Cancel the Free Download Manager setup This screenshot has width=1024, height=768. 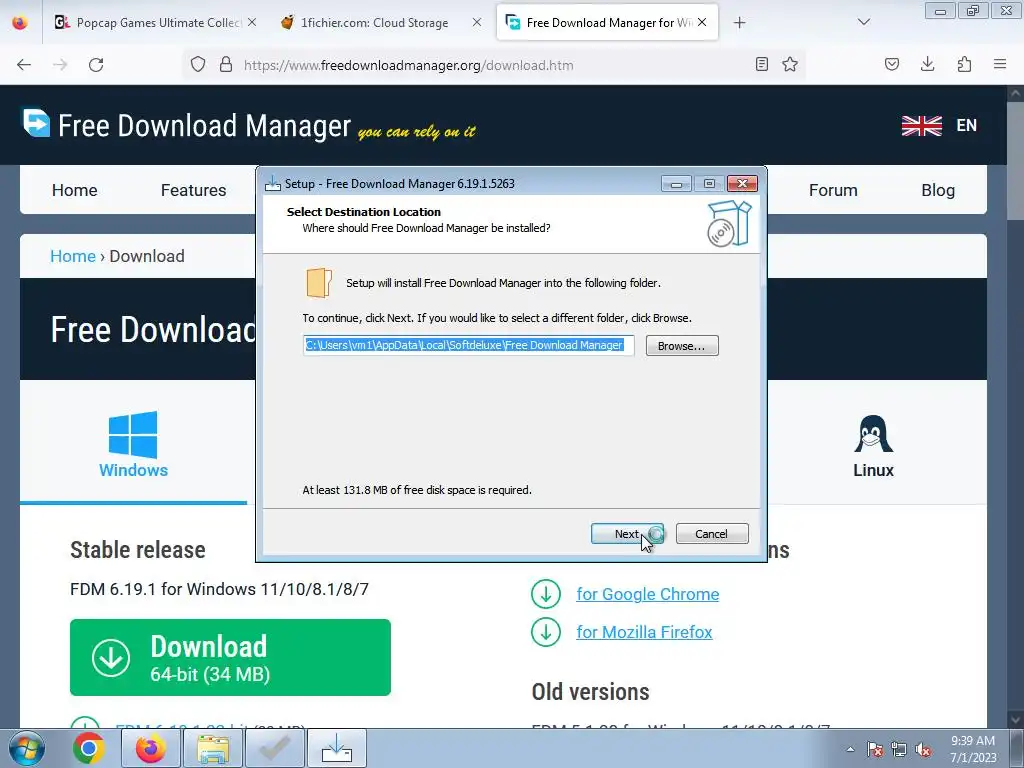711,534
